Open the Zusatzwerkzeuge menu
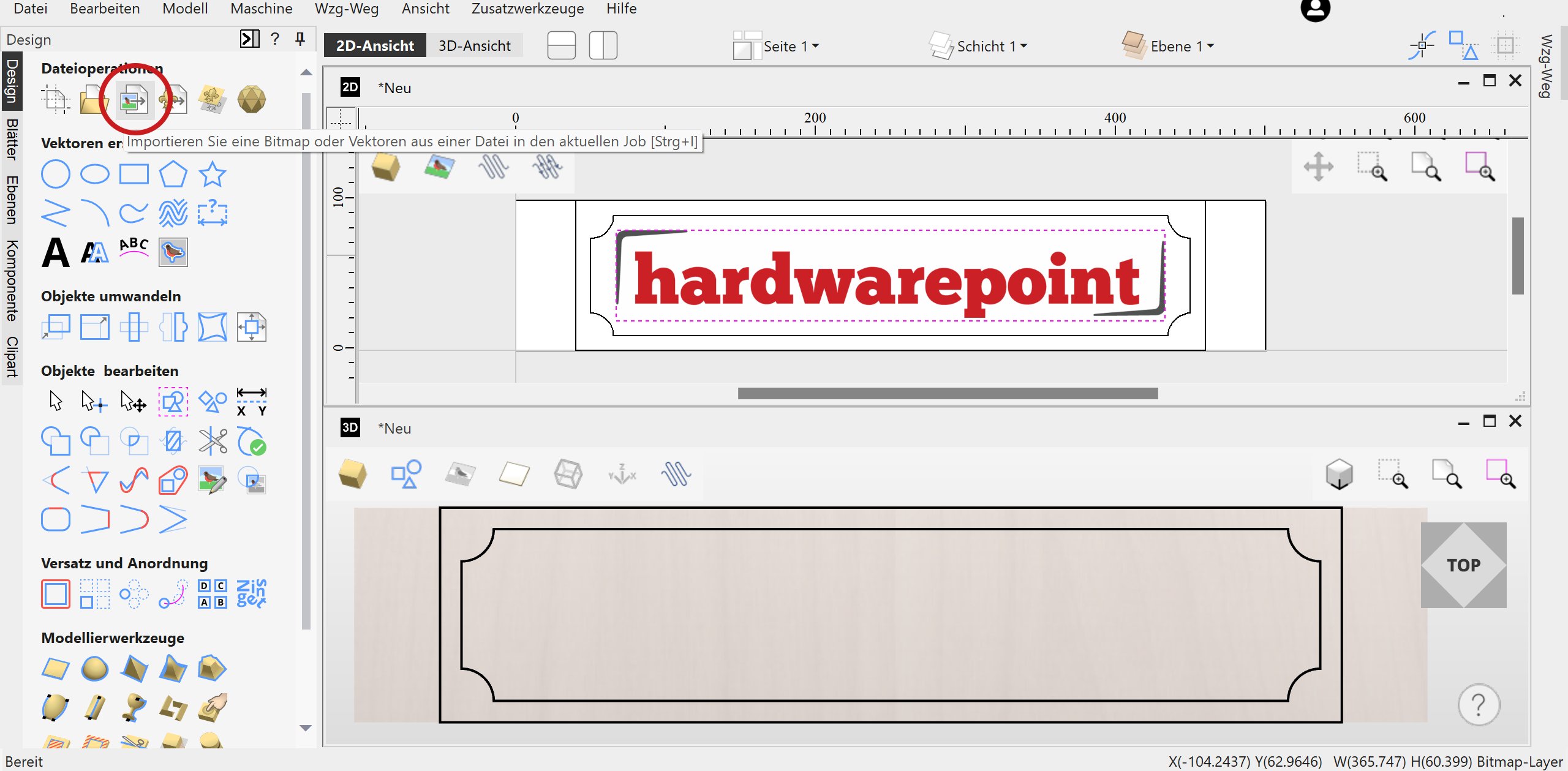The width and height of the screenshot is (1568, 771). point(527,9)
